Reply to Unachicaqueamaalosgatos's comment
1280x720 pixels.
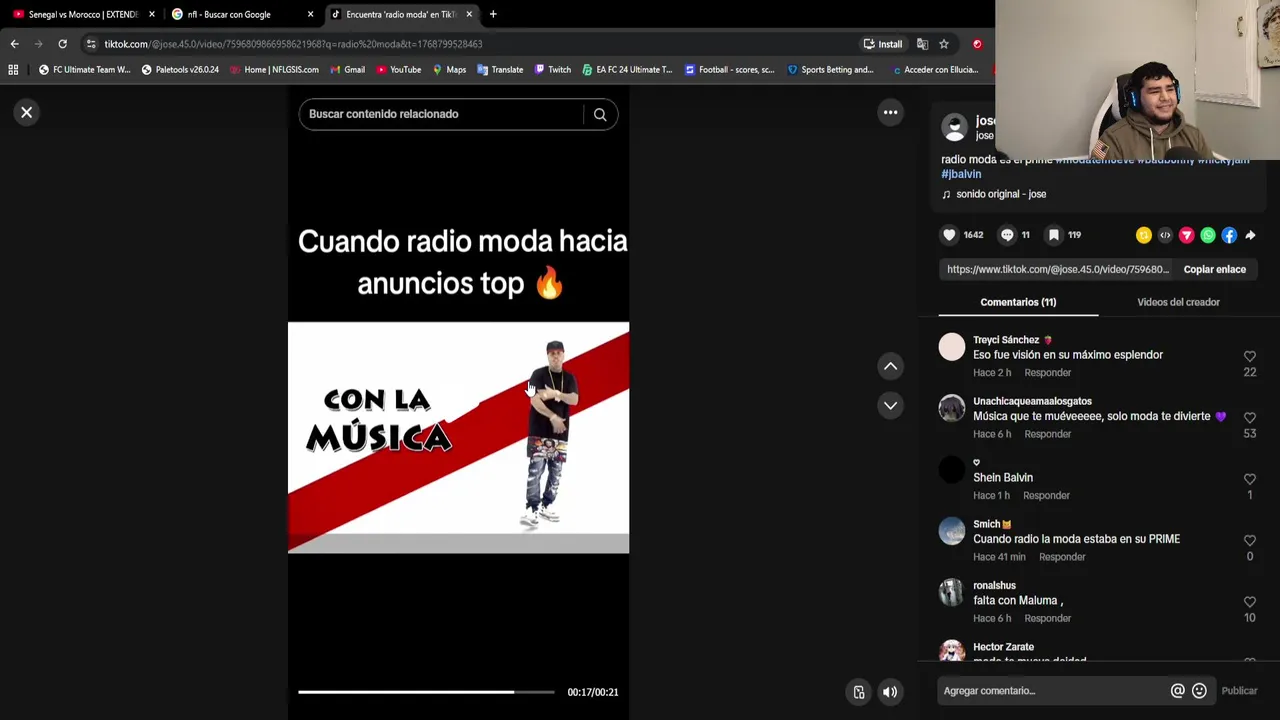point(1047,434)
